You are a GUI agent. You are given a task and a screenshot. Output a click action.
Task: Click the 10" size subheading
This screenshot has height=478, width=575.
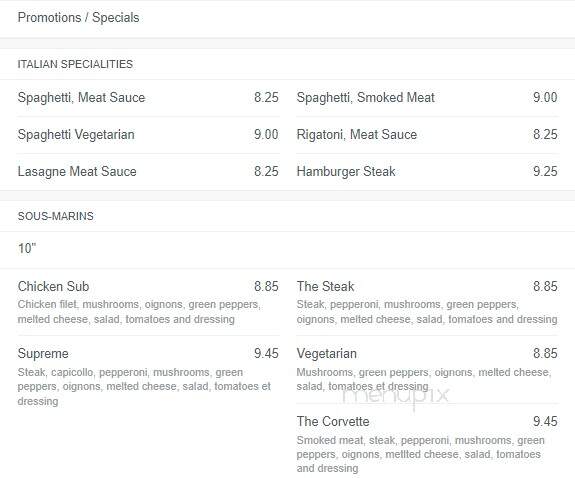[x=27, y=248]
